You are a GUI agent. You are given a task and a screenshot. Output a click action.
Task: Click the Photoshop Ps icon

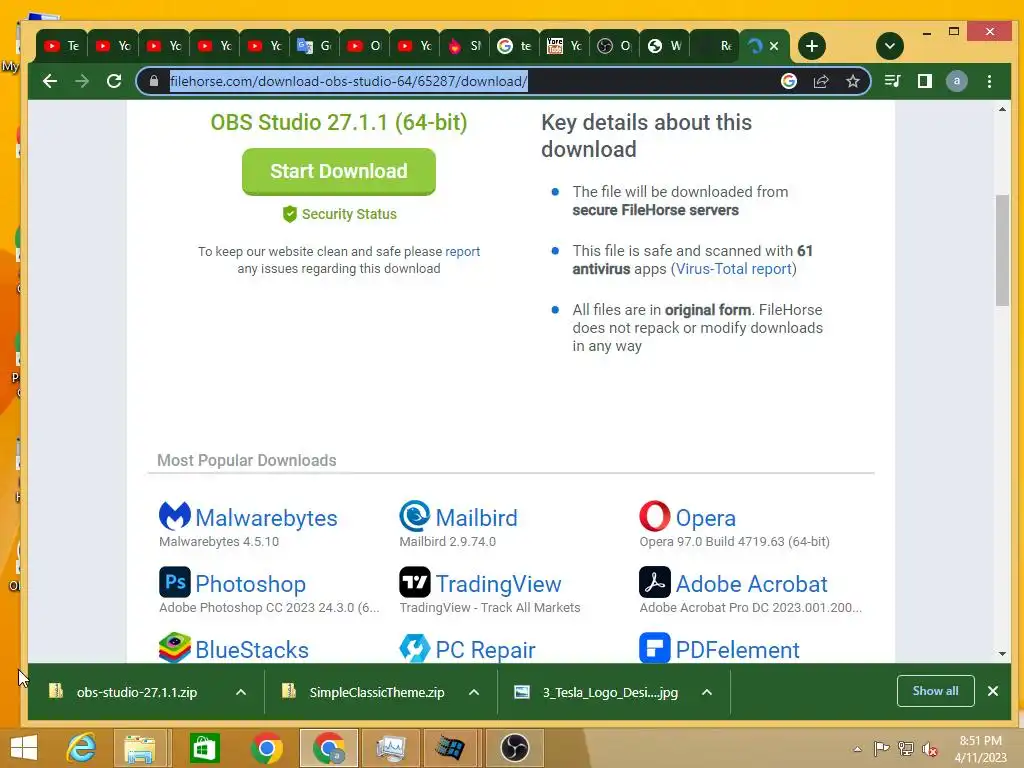[174, 582]
